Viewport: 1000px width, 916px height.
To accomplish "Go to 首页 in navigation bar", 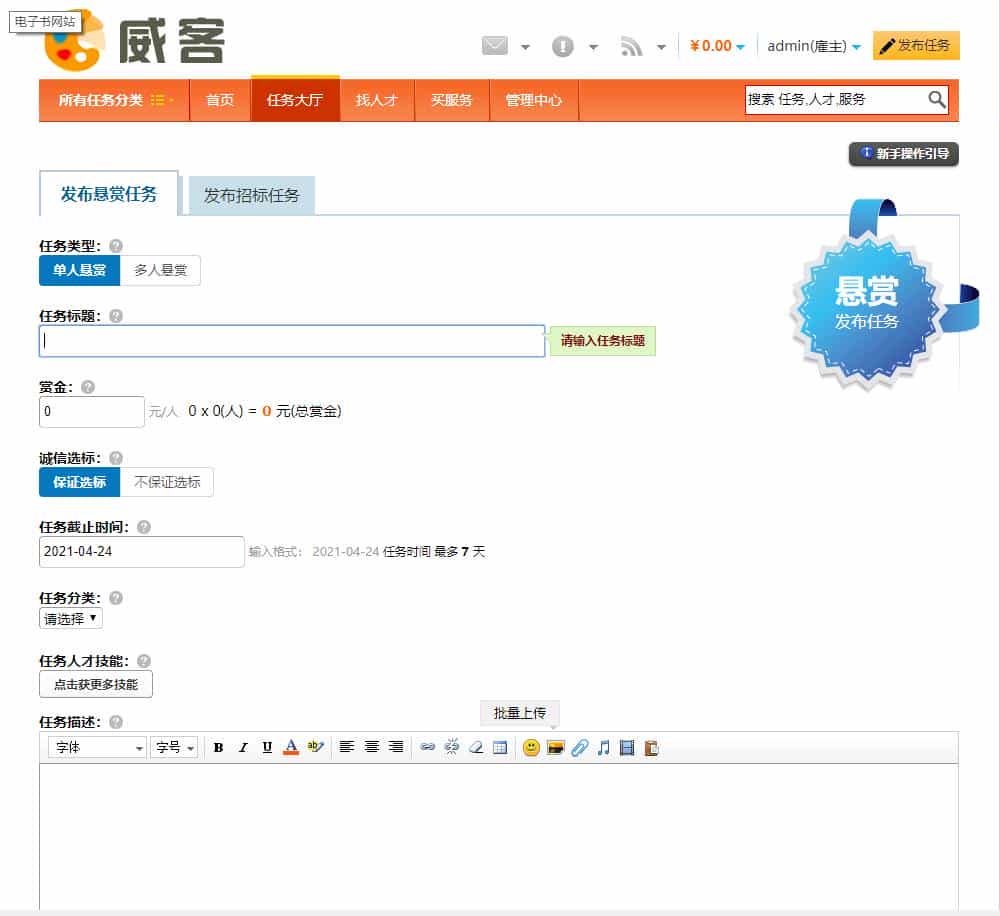I will pyautogui.click(x=220, y=100).
